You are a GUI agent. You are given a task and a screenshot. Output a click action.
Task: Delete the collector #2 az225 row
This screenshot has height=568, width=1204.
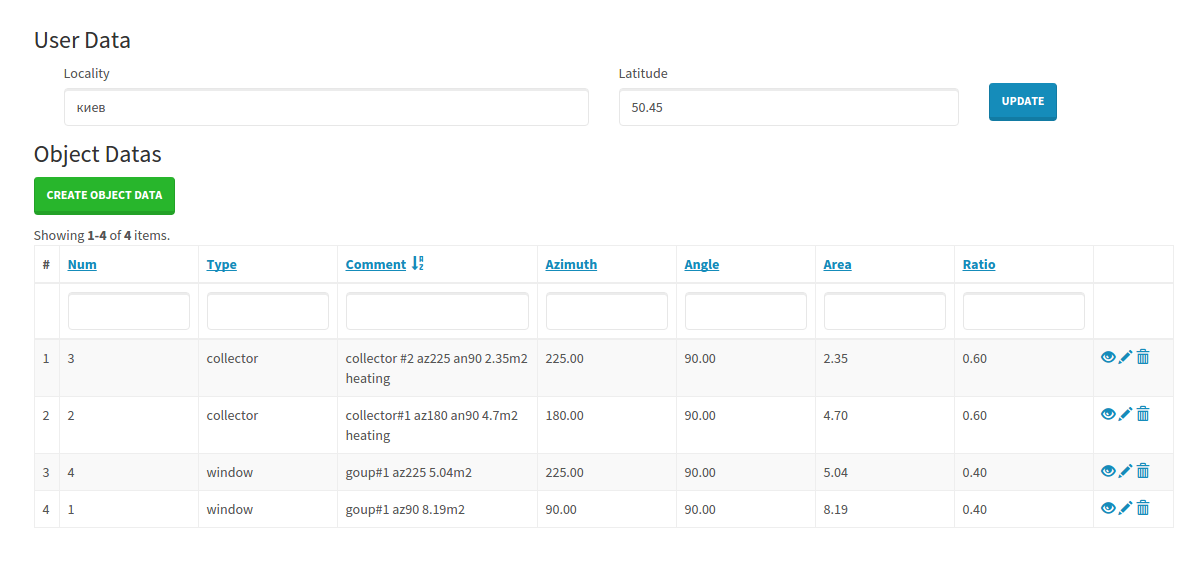pyautogui.click(x=1143, y=357)
